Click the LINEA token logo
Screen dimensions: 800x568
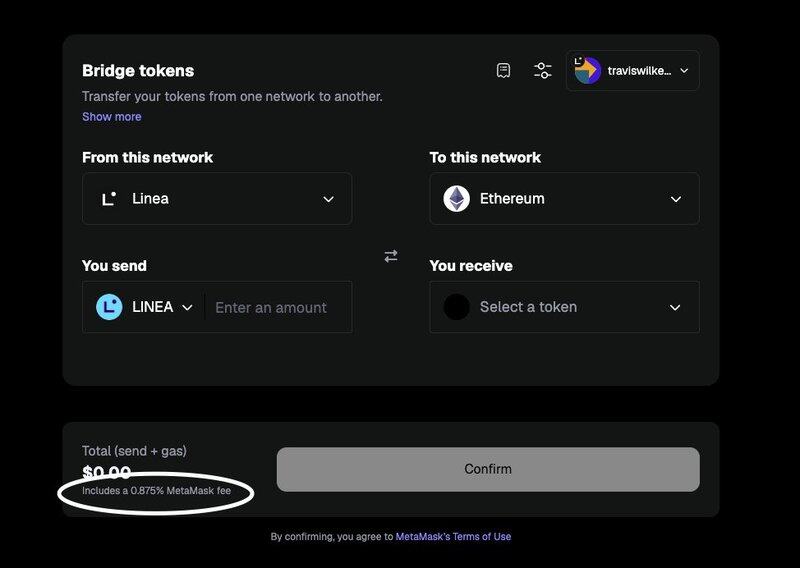(109, 307)
